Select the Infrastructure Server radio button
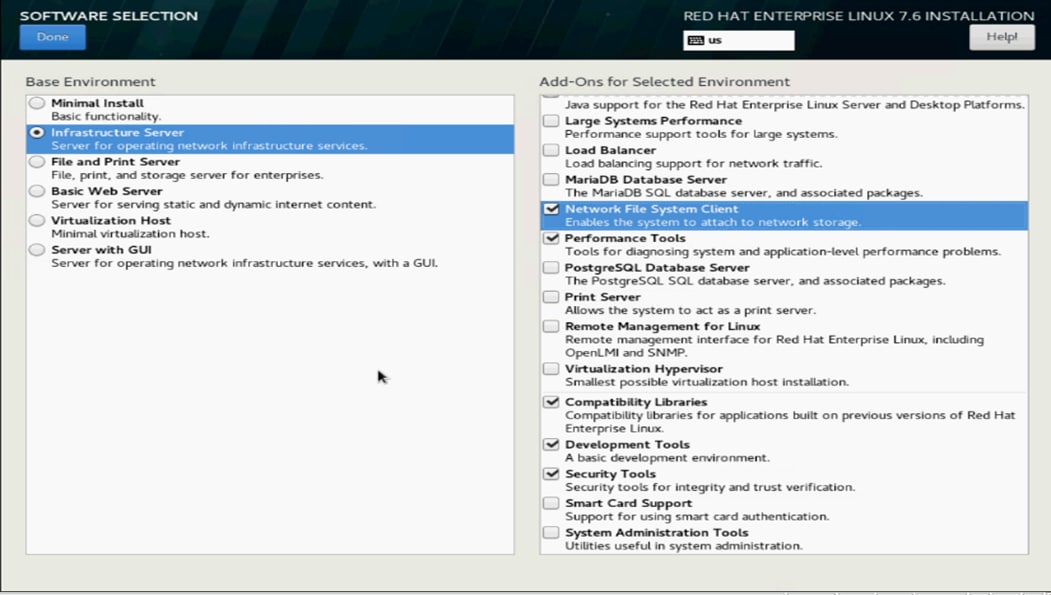This screenshot has height=595, width=1051. (37, 132)
